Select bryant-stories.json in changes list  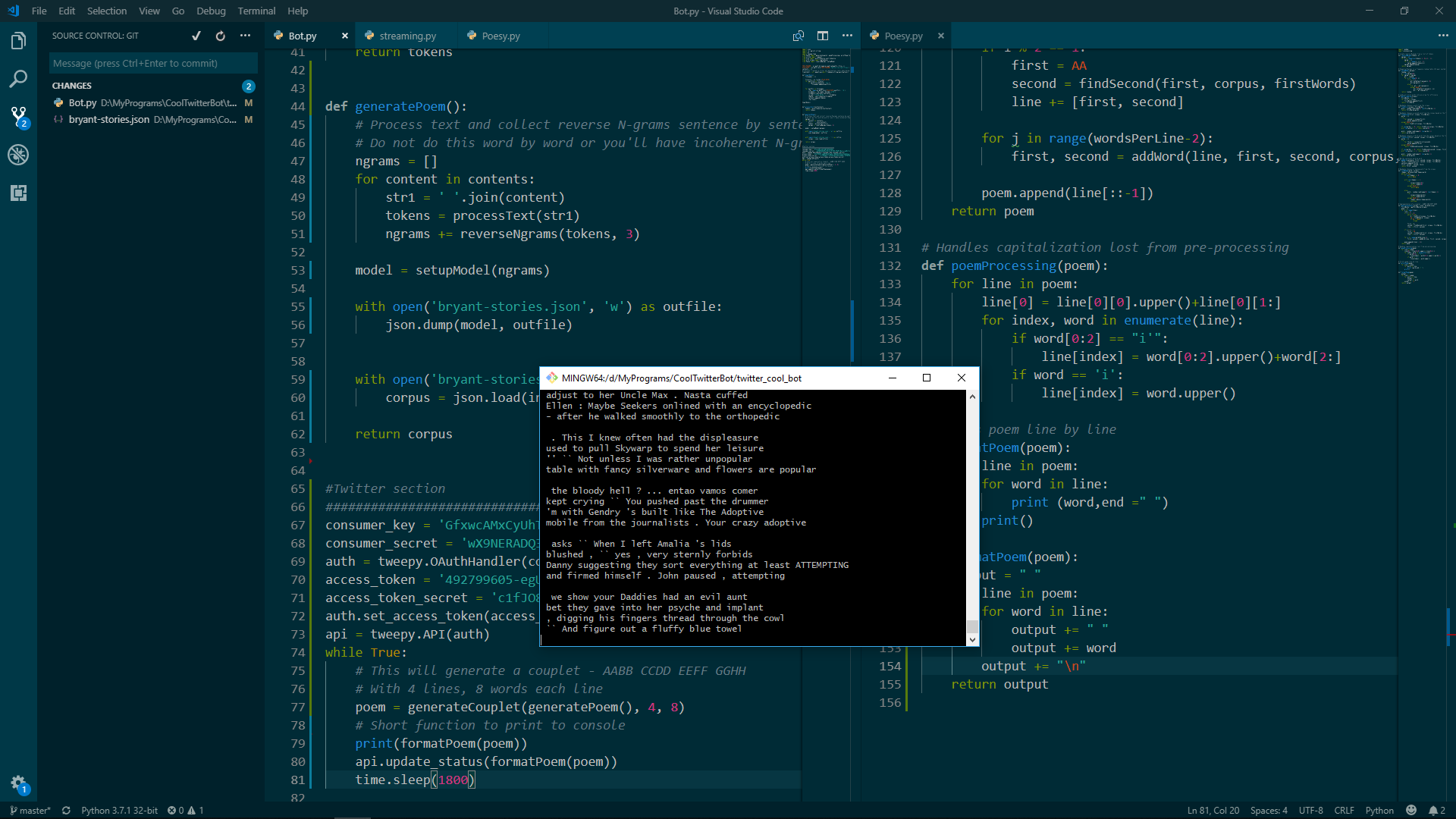pos(109,120)
